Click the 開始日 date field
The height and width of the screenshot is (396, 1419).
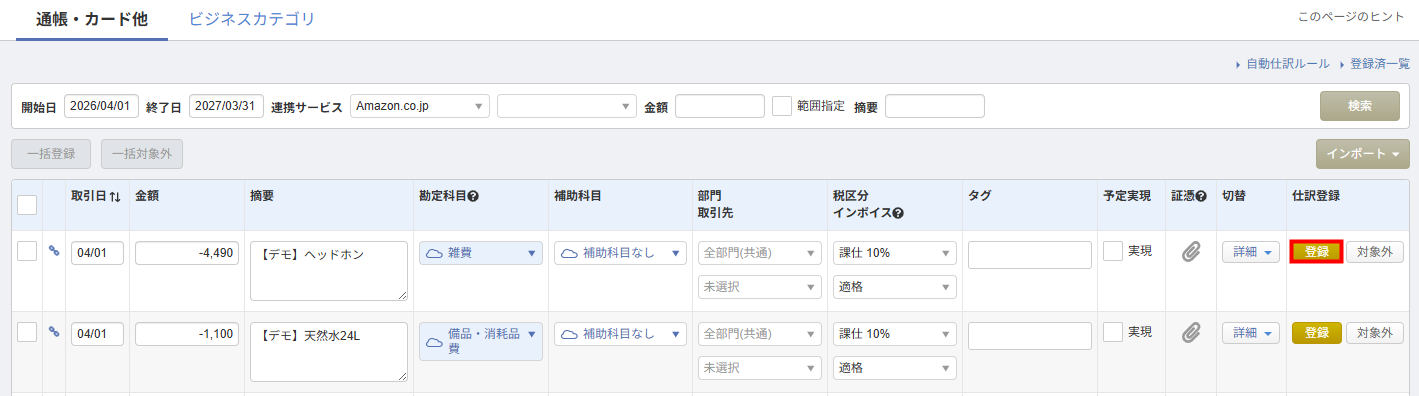tap(101, 106)
